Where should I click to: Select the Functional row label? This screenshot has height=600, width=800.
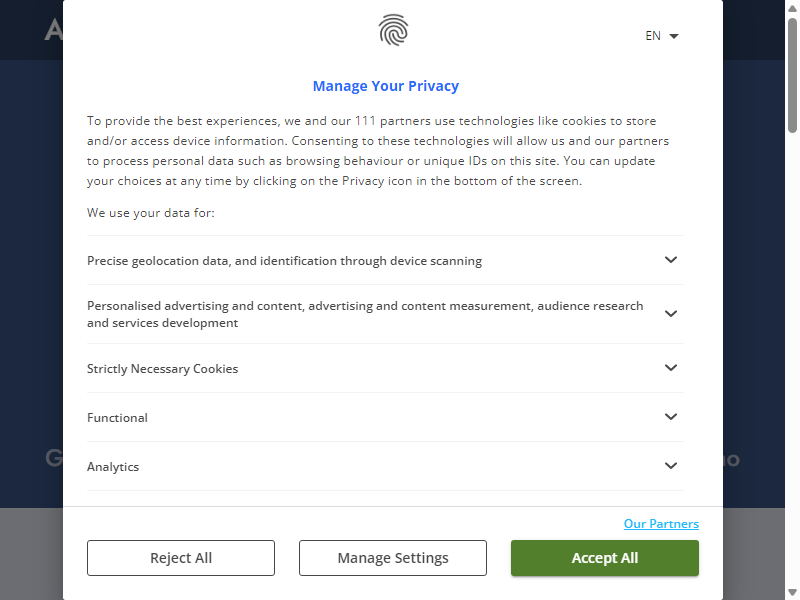tap(117, 418)
